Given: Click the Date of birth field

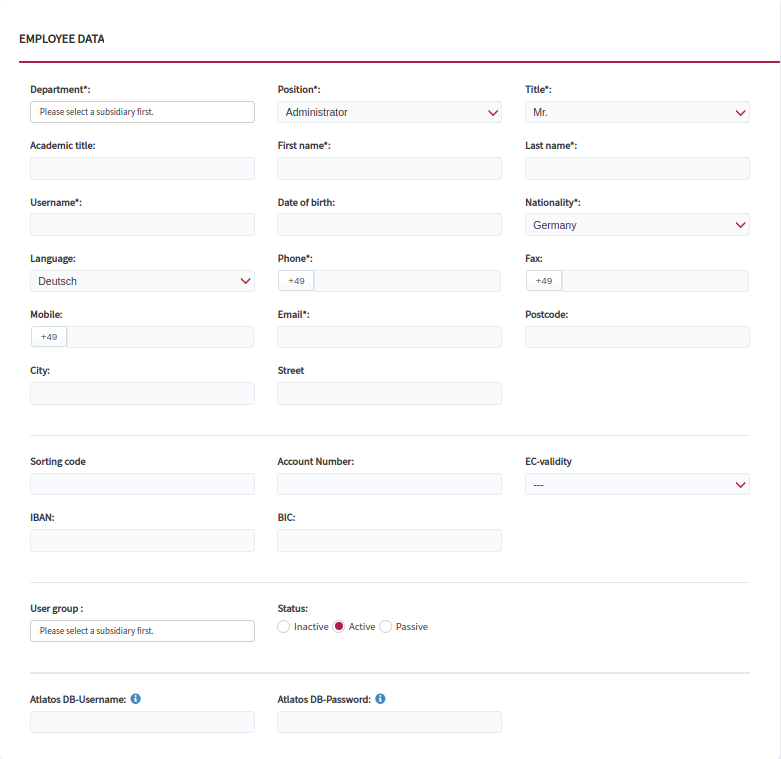Looking at the screenshot, I should coord(390,225).
